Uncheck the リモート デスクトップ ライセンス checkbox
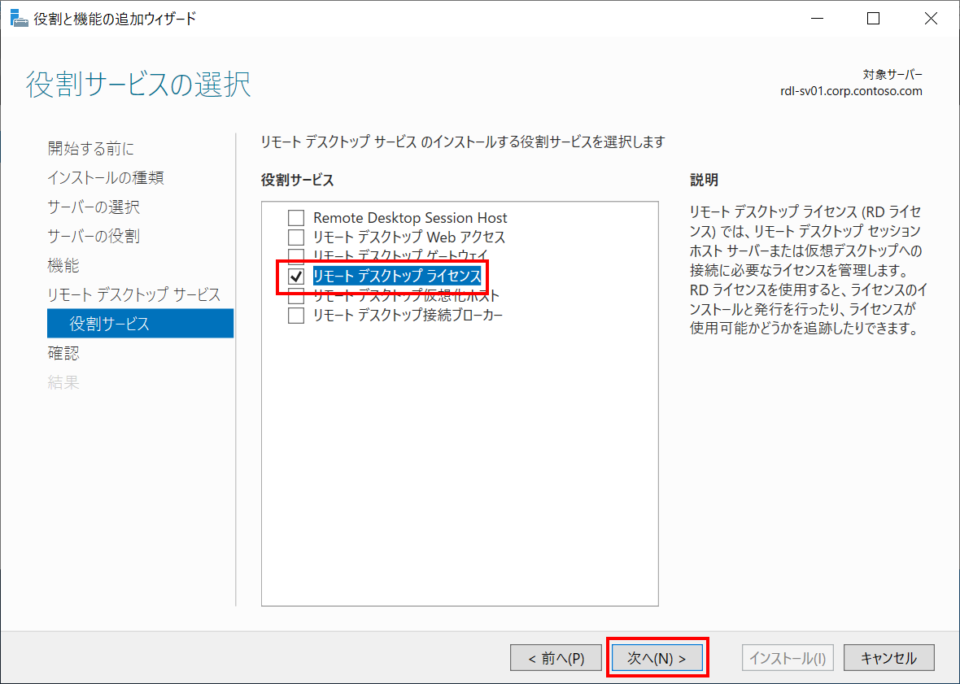This screenshot has width=960, height=684. point(296,276)
